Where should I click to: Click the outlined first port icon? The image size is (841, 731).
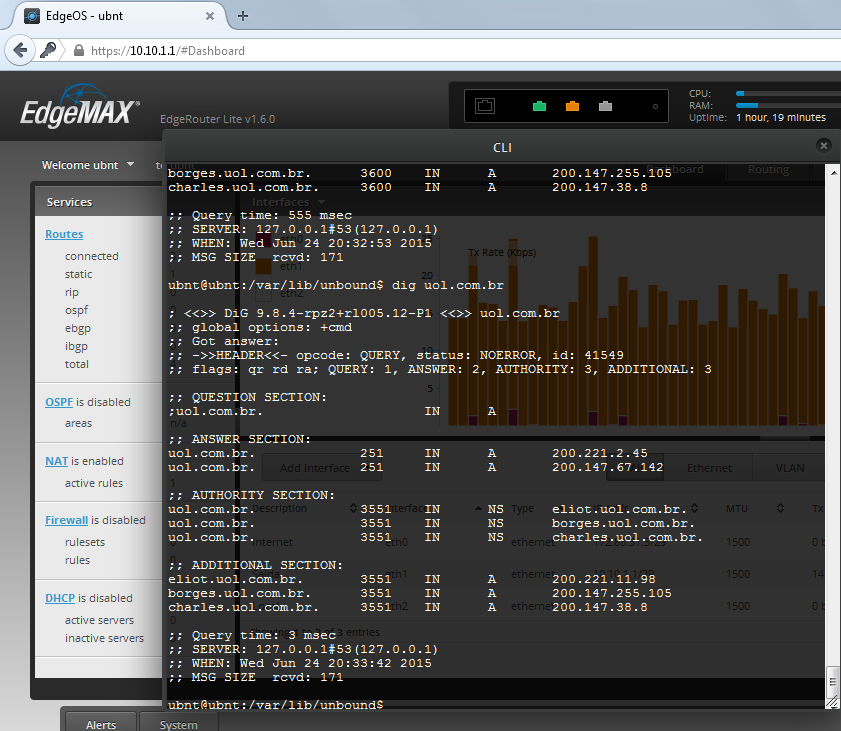(x=485, y=105)
